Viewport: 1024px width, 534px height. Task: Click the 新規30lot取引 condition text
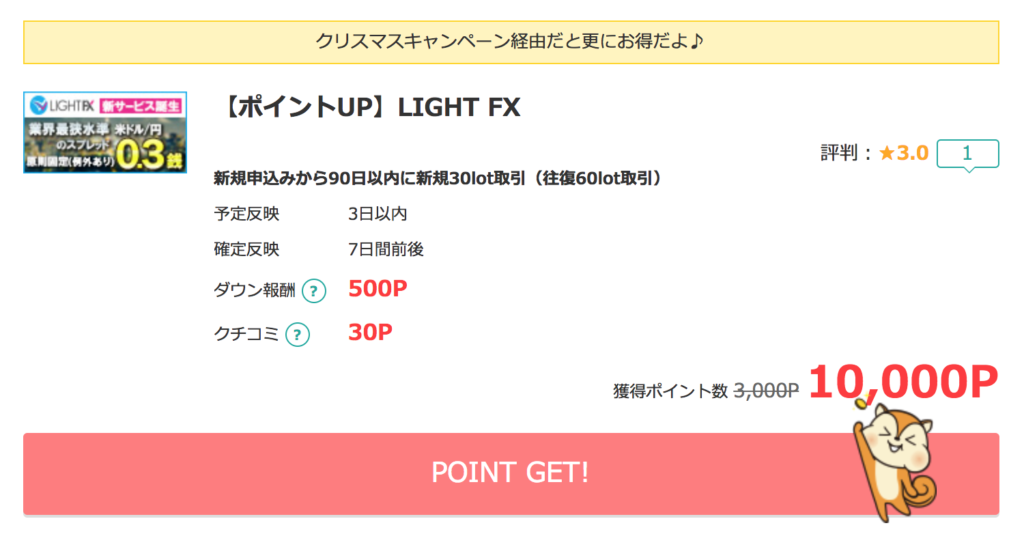tap(438, 178)
